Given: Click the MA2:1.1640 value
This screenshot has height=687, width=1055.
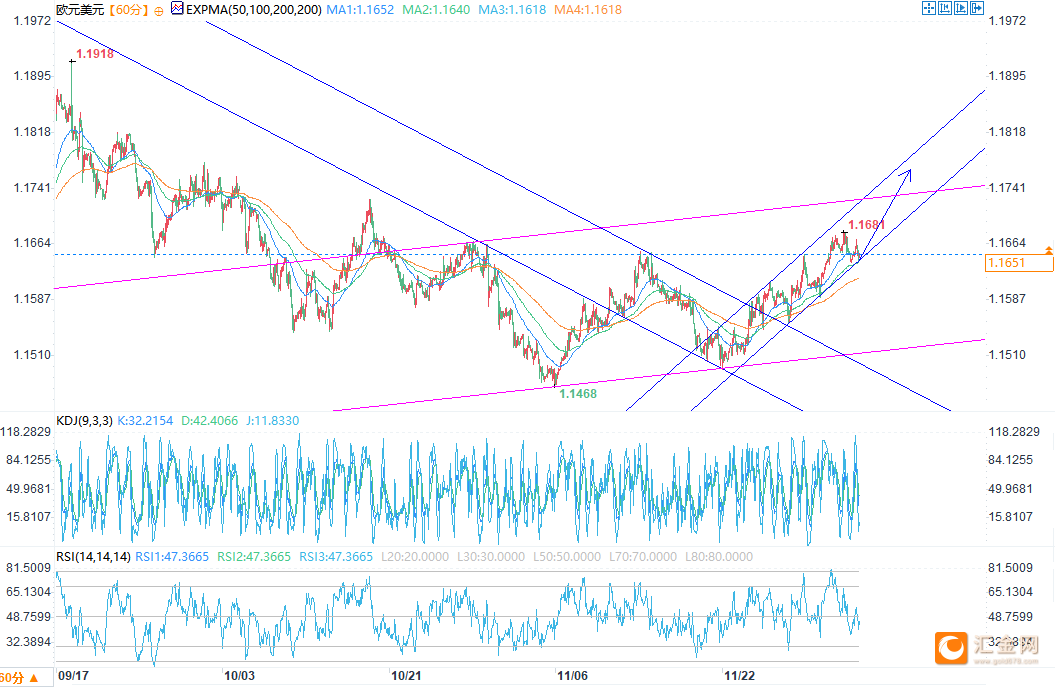Looking at the screenshot, I should coord(436,10).
